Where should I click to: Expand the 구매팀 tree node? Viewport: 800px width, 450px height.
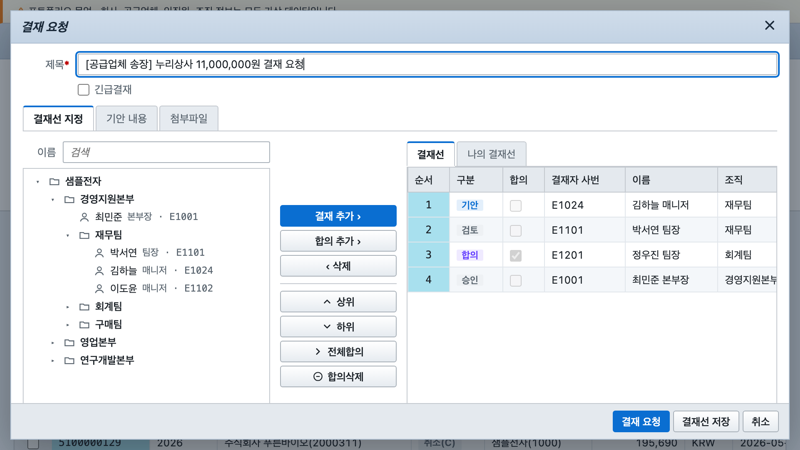68,325
